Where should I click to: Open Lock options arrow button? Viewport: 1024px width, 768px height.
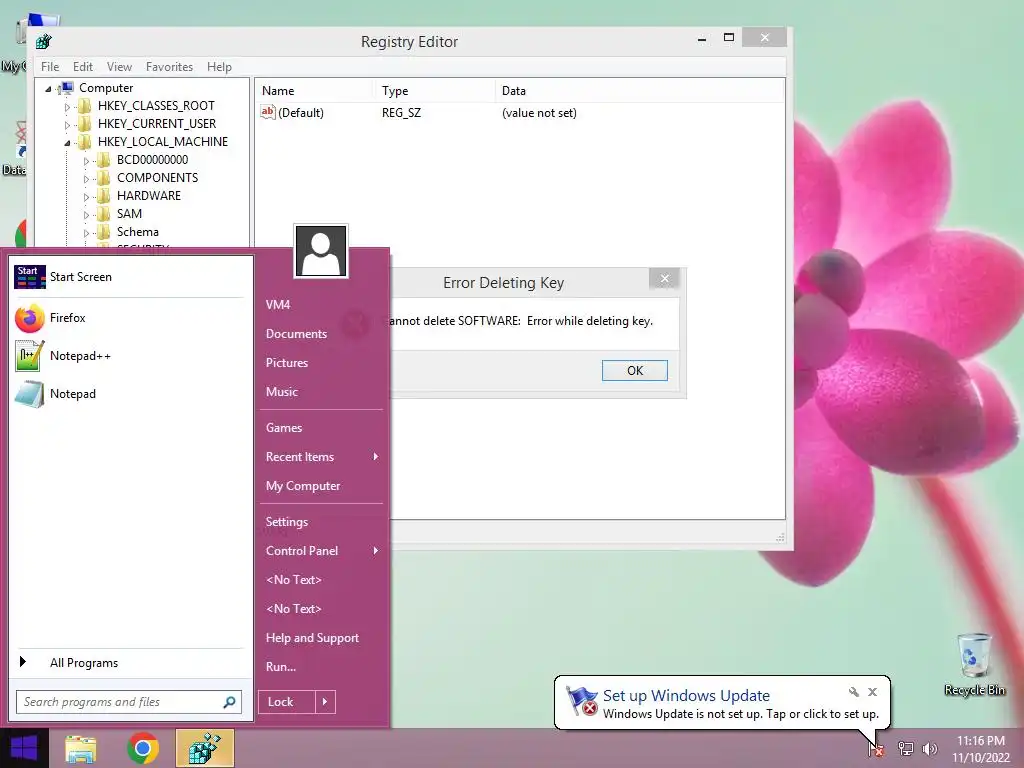coord(325,702)
